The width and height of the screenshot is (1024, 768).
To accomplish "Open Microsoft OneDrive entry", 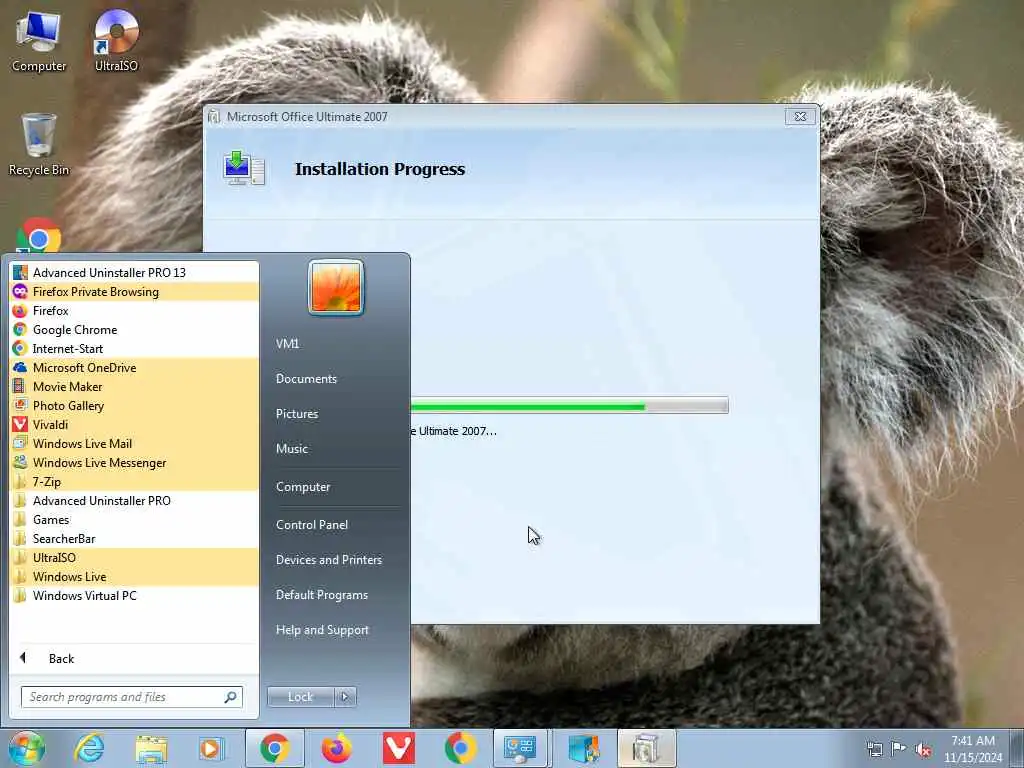I will pyautogui.click(x=135, y=367).
